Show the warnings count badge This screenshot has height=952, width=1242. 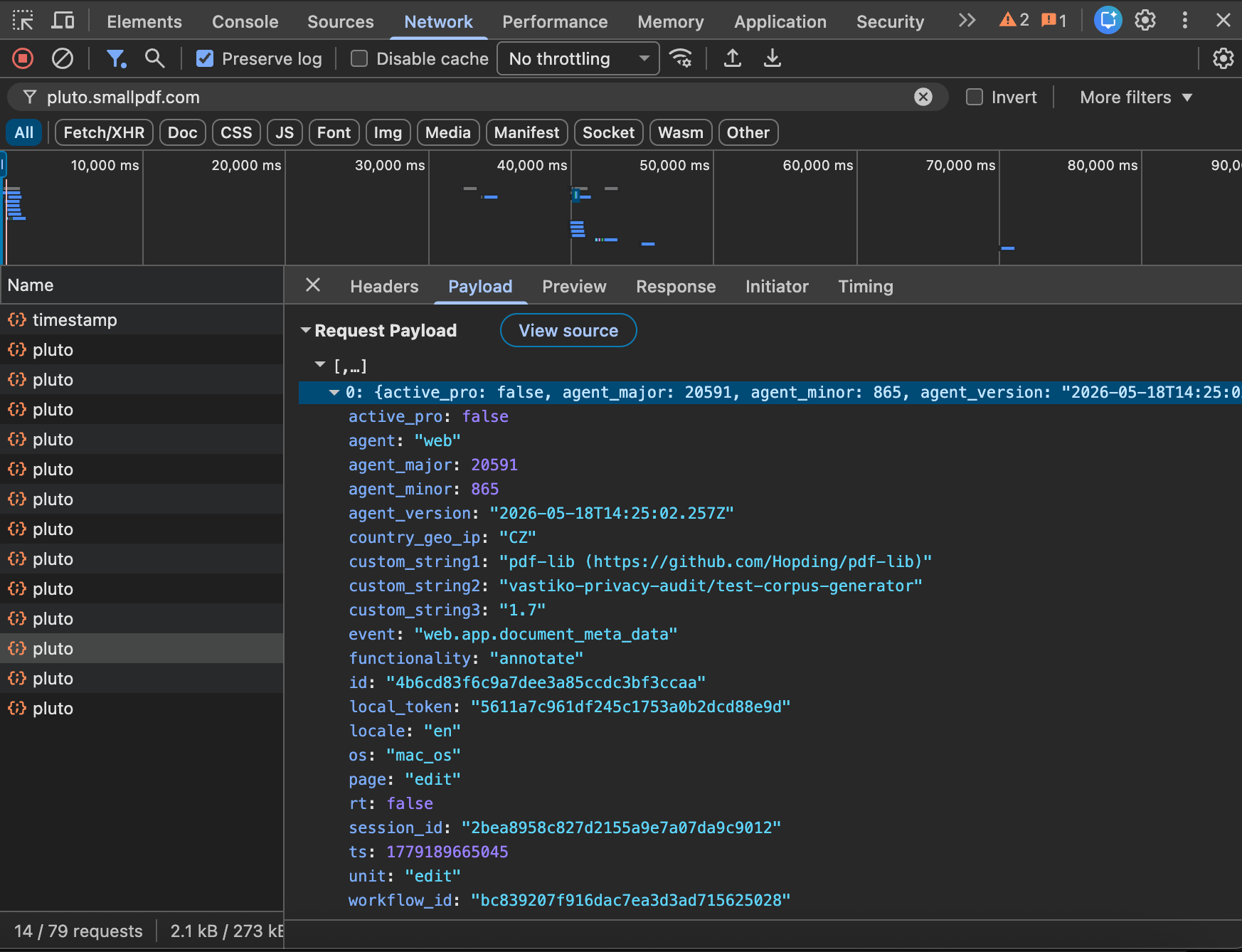pyautogui.click(x=1014, y=21)
